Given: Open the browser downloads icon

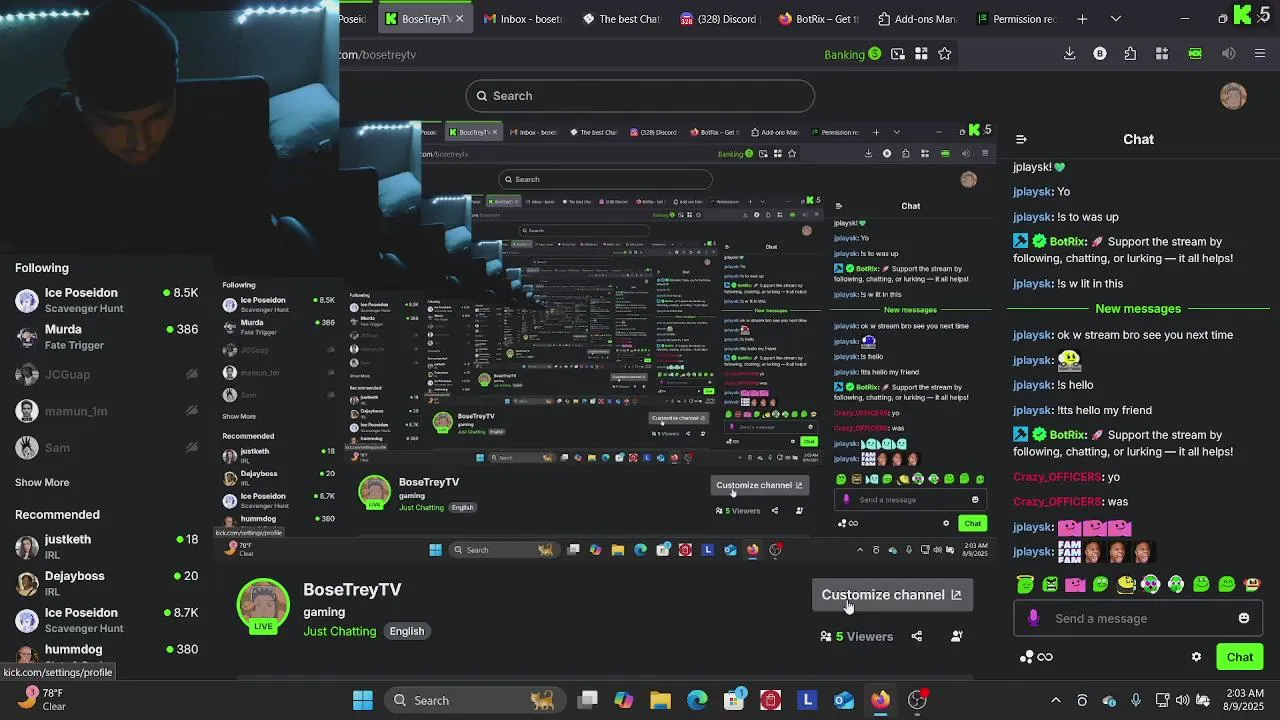Looking at the screenshot, I should coord(1069,54).
